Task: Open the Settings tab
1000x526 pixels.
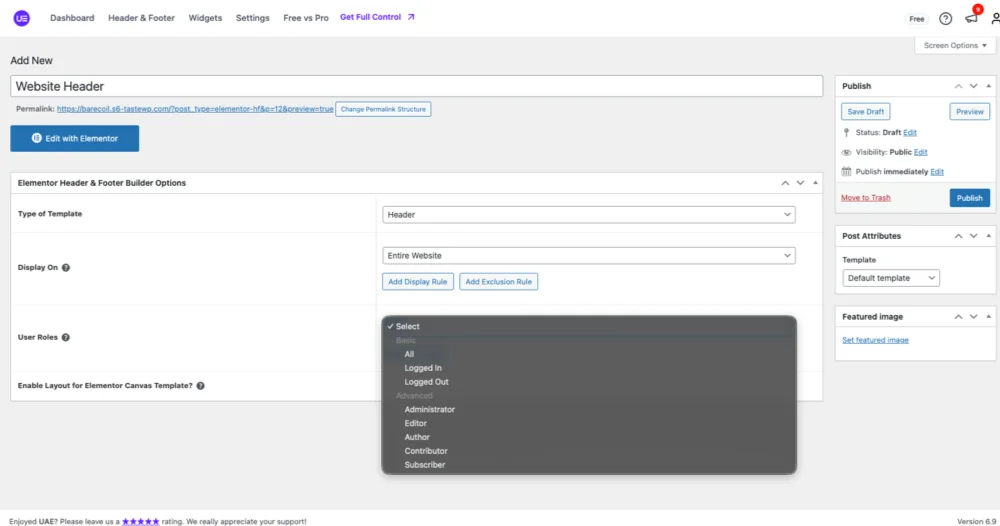Action: 253,18
